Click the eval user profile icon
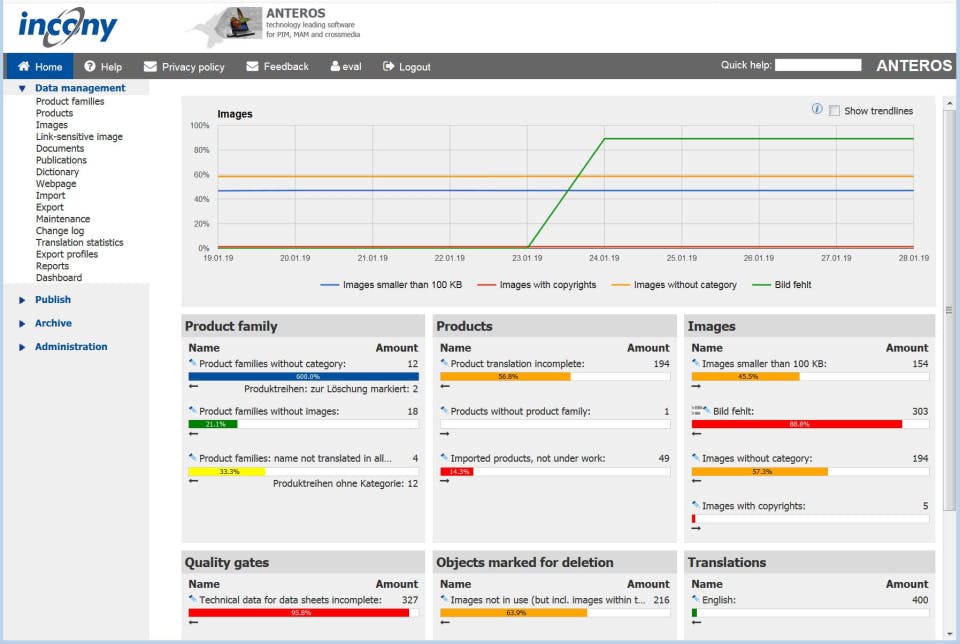Viewport: 960px width, 644px height. pos(335,66)
